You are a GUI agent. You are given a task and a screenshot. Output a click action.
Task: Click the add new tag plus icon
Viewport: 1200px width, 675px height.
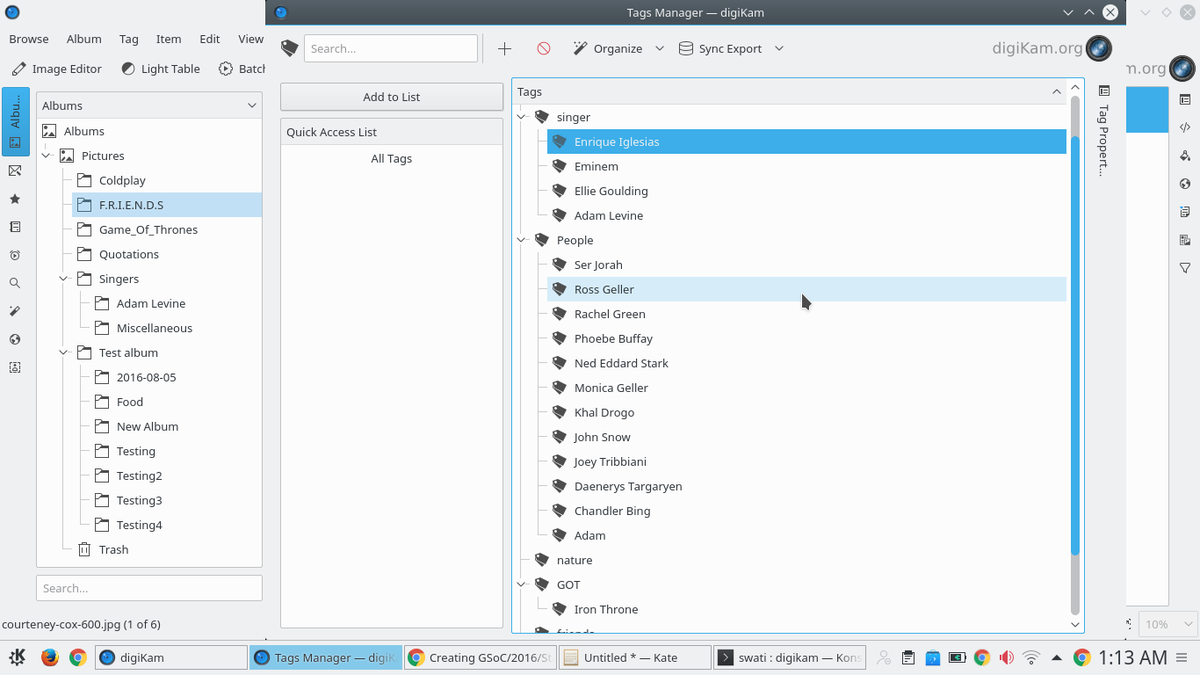(505, 48)
